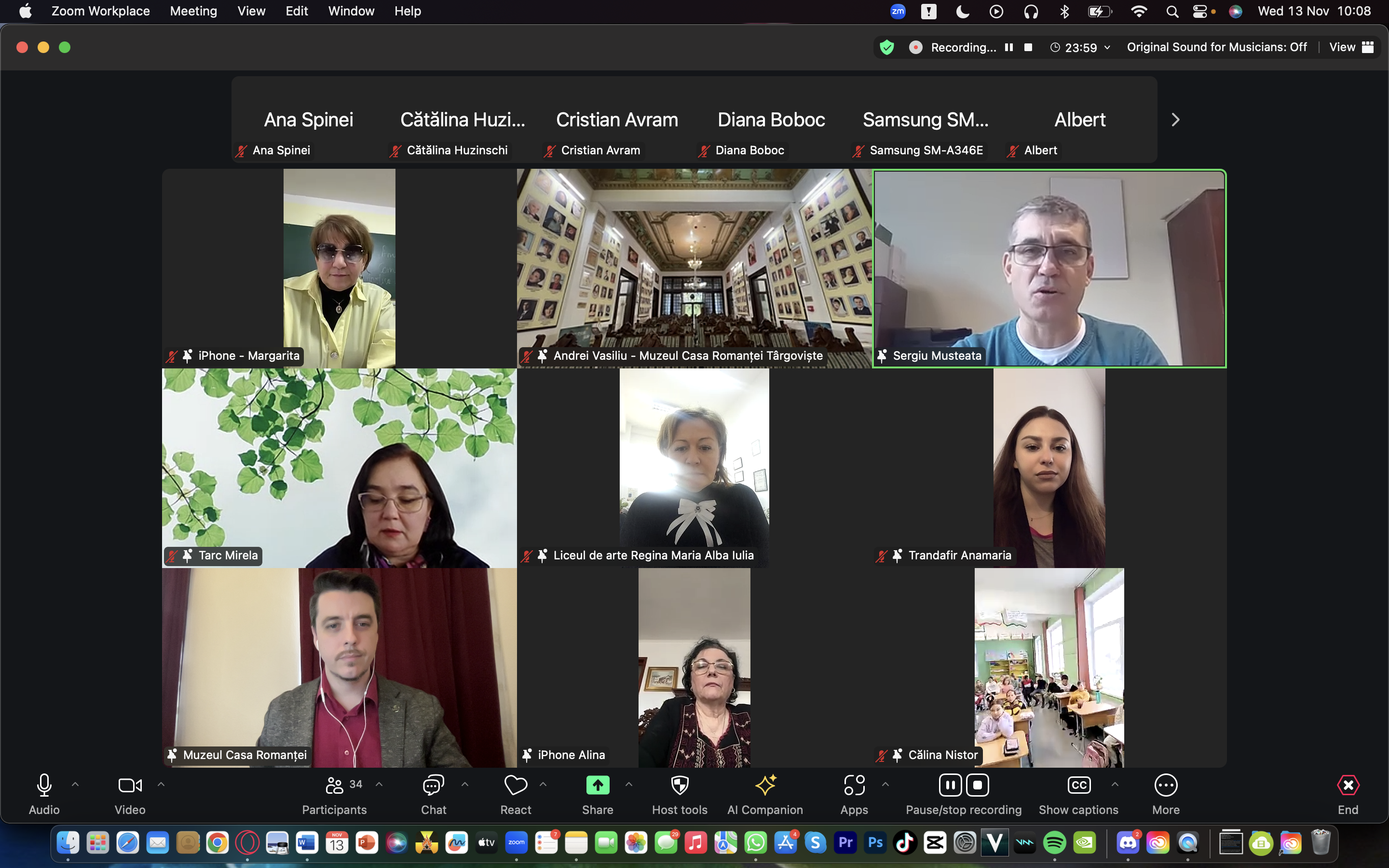Screen dimensions: 1389x868
Task: Open AI Companion sparkle icon
Action: click(x=765, y=786)
